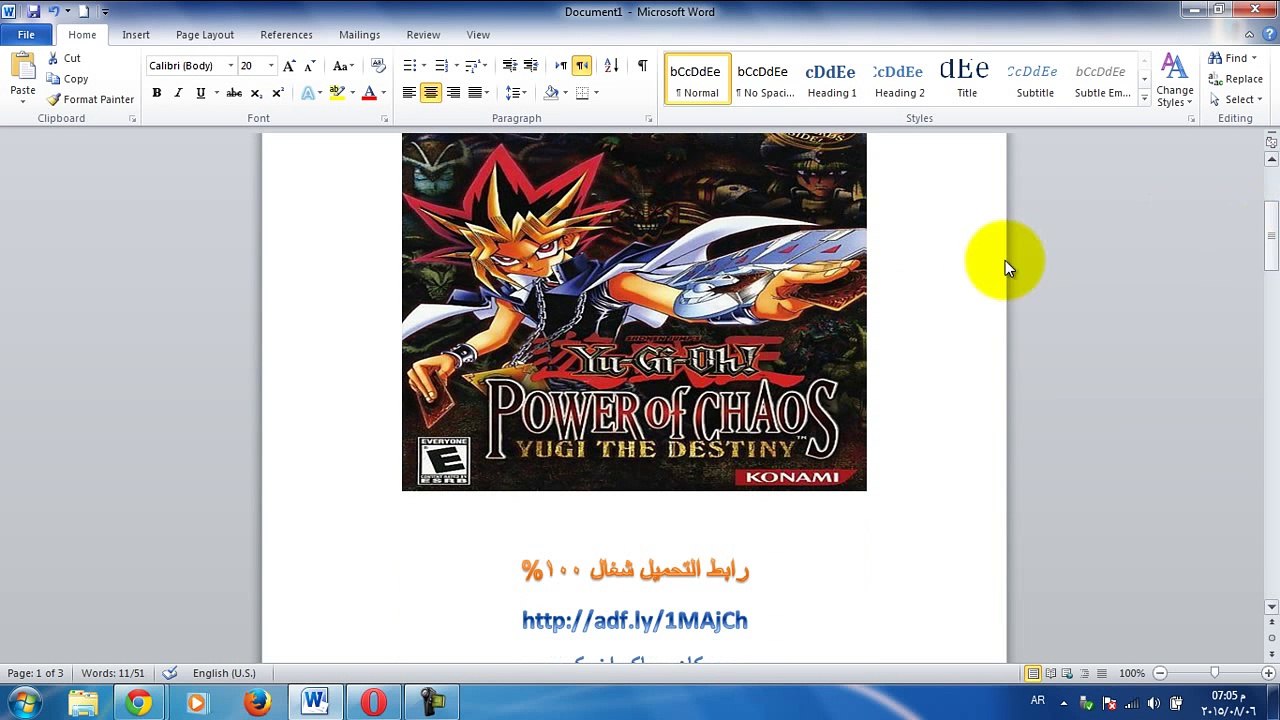Toggle subscript formatting
The image size is (1280, 720).
tap(256, 93)
